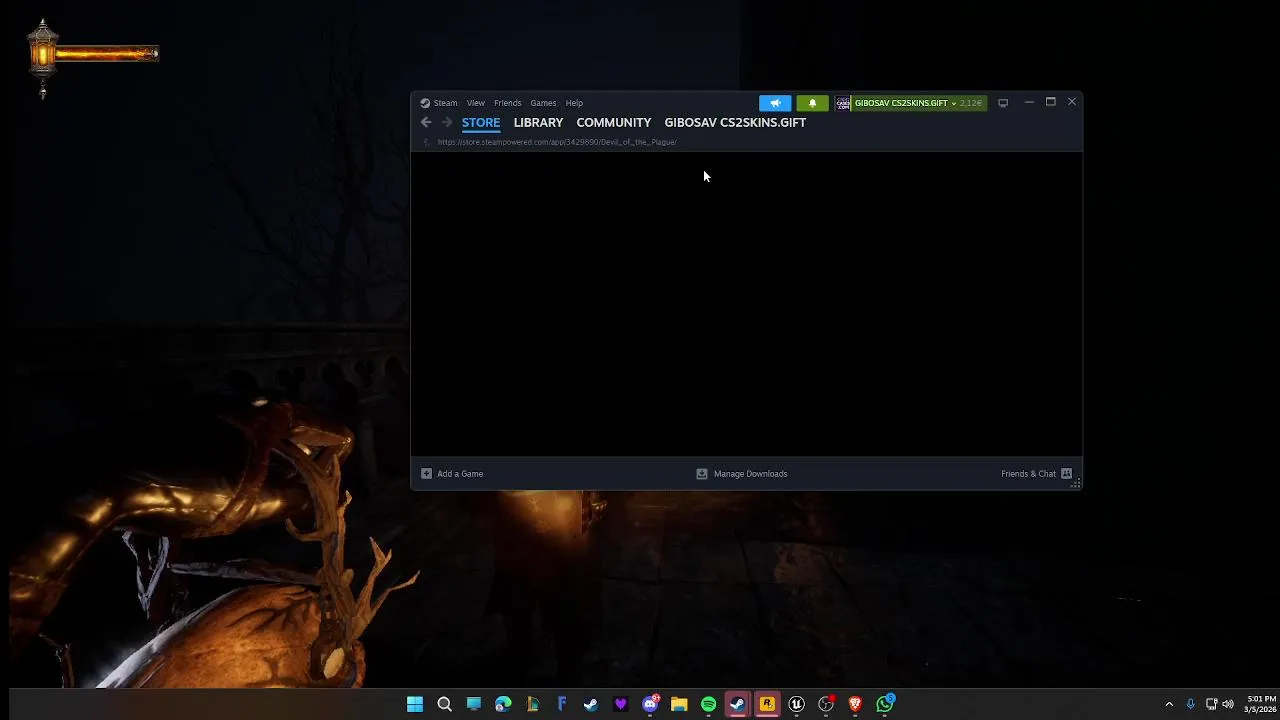Open taskbar Search magnifier
The width and height of the screenshot is (1280, 720).
click(444, 704)
